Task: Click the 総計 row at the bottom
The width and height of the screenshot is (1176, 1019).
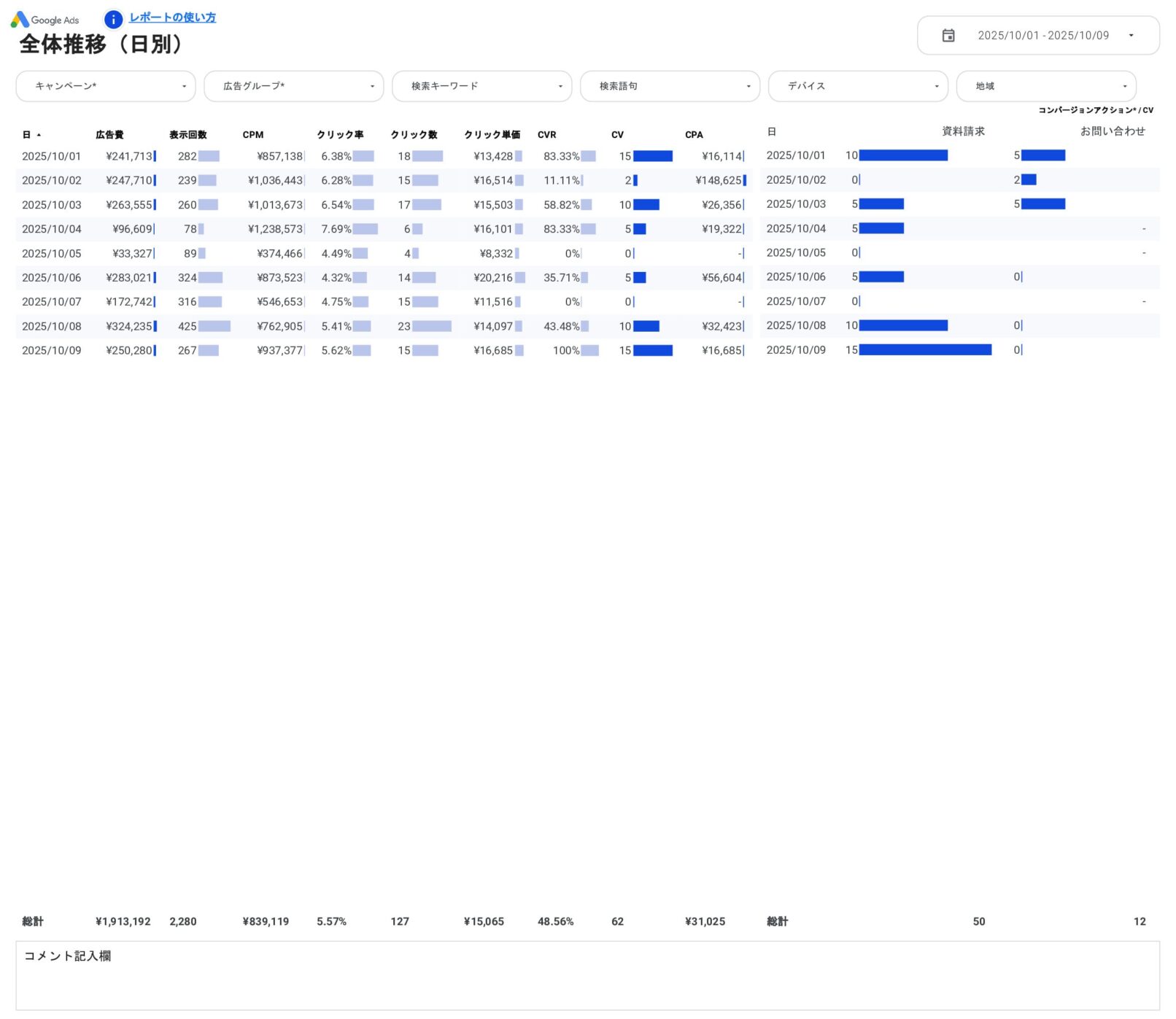Action: point(32,921)
